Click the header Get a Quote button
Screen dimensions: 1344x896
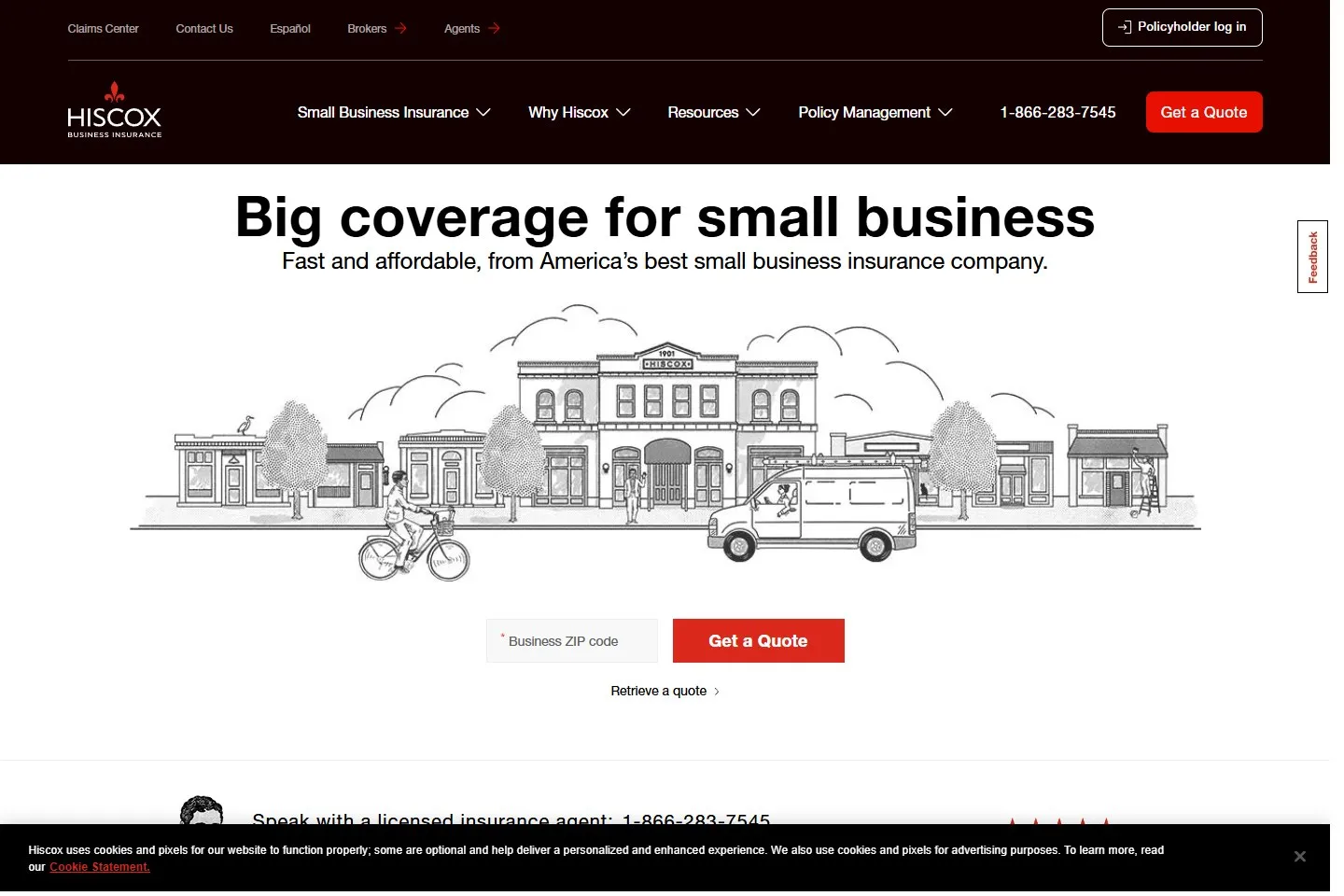click(1204, 112)
